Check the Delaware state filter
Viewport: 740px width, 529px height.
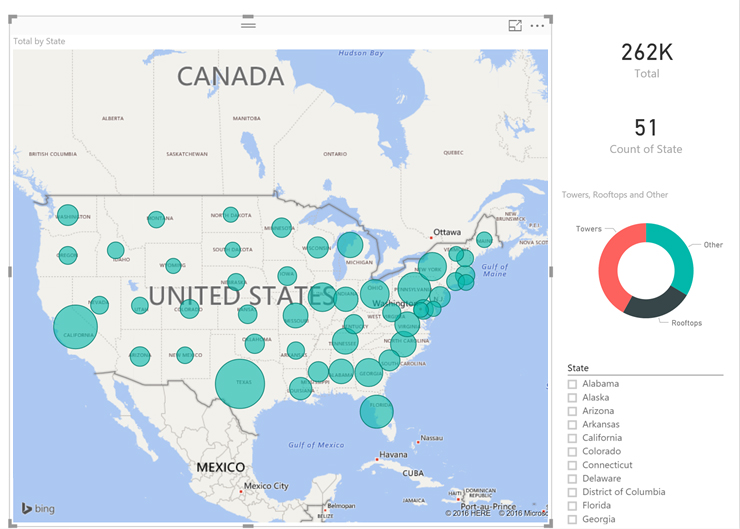572,479
